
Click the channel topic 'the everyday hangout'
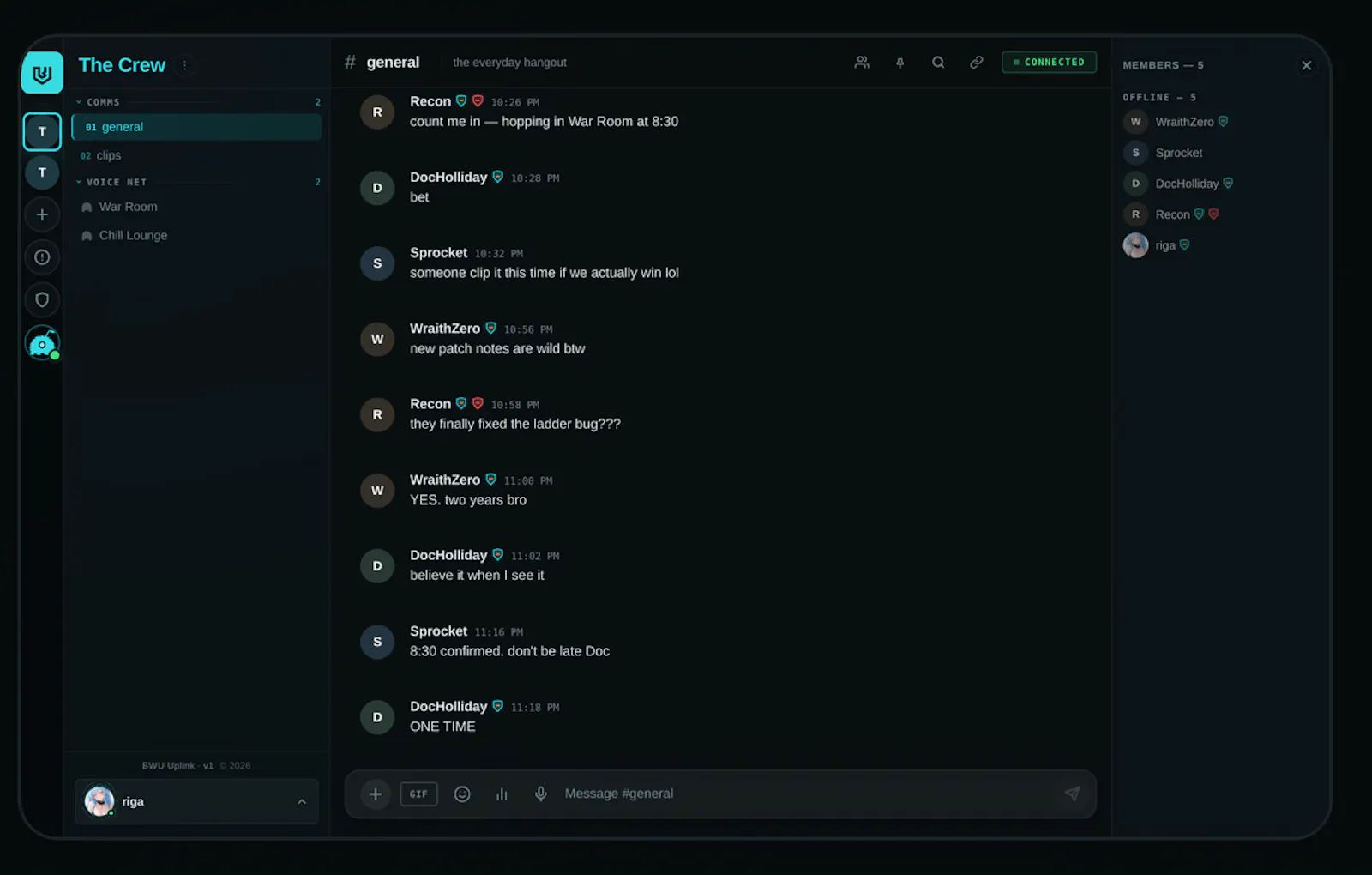coord(509,63)
